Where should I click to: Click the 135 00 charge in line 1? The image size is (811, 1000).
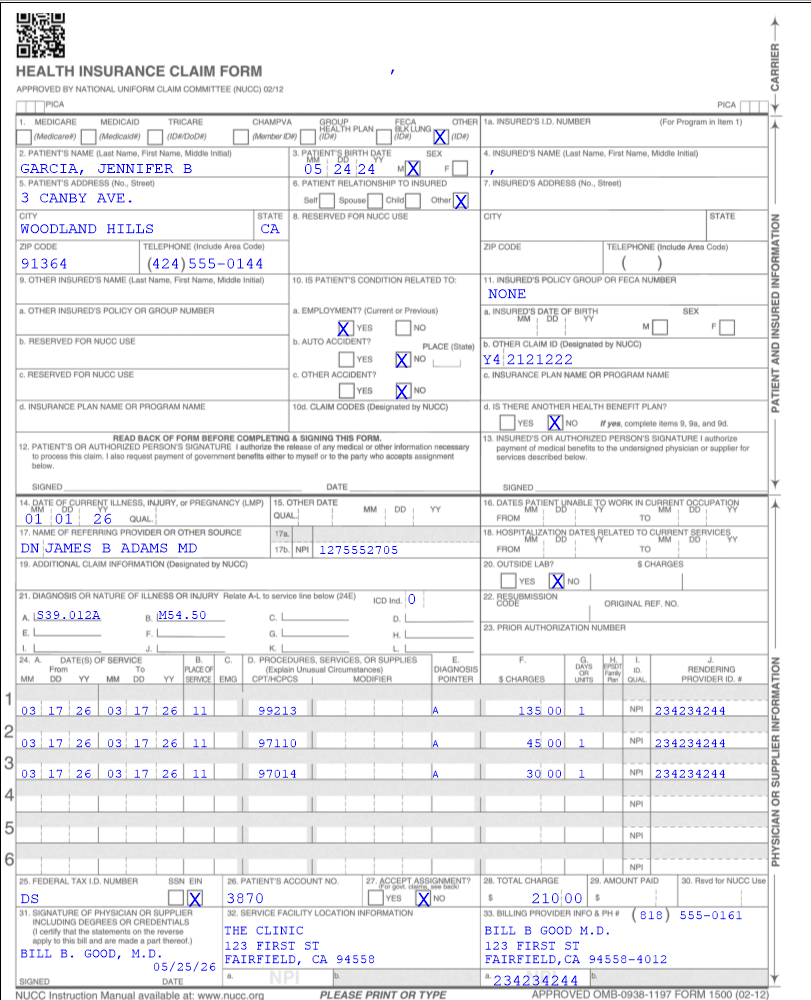pyautogui.click(x=540, y=711)
